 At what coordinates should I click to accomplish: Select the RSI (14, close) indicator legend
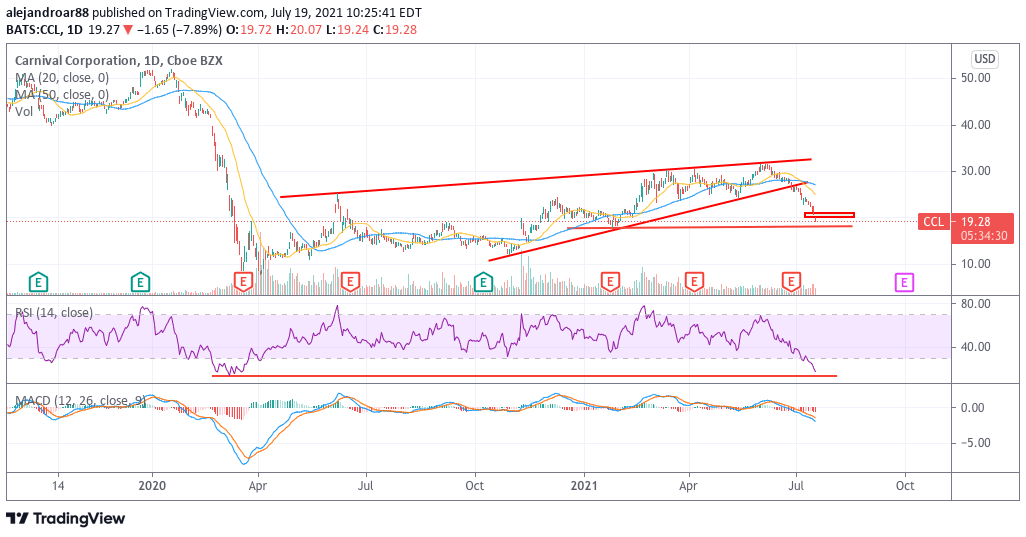click(54, 313)
